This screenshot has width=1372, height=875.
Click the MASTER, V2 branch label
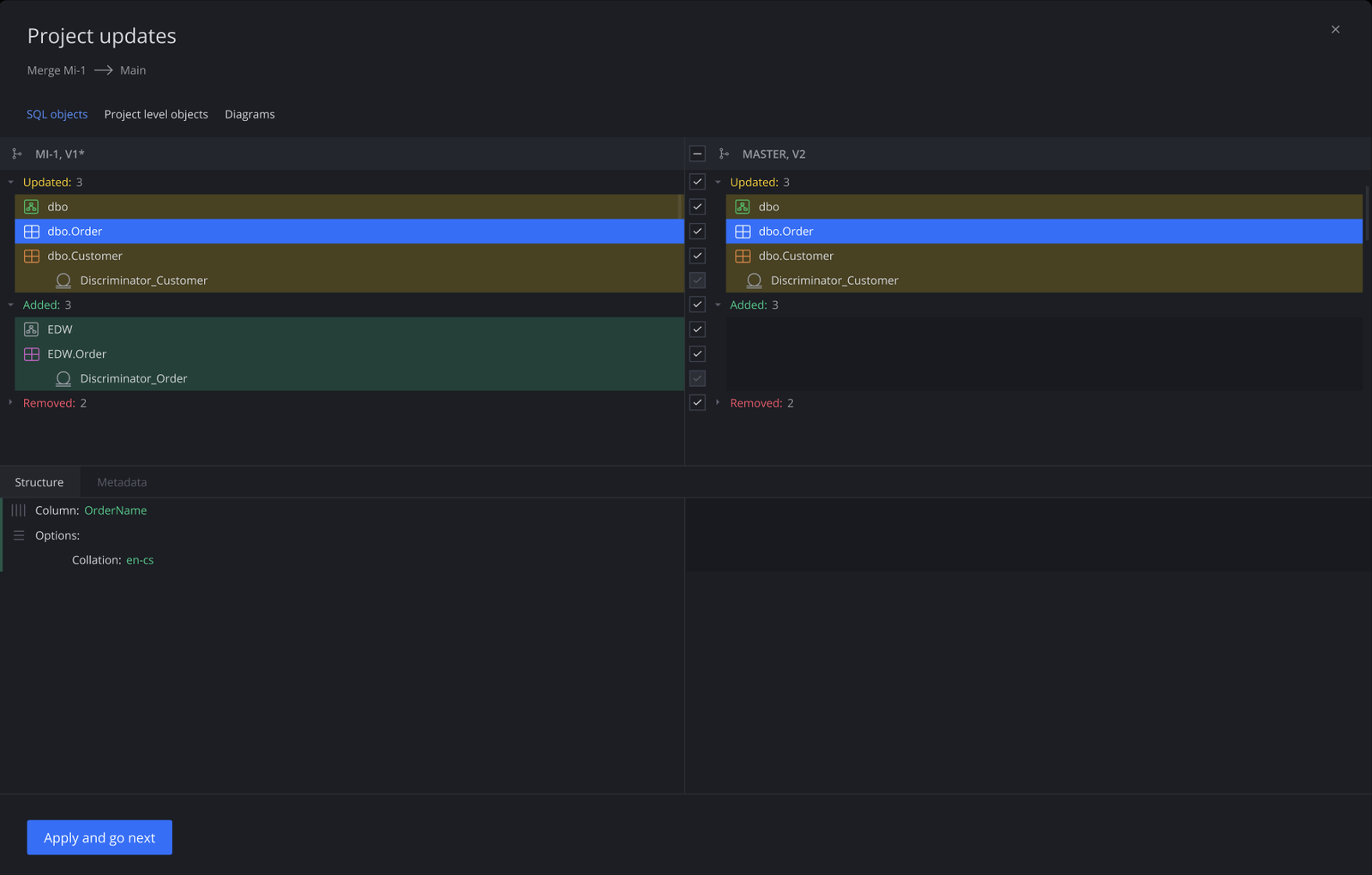tap(773, 154)
